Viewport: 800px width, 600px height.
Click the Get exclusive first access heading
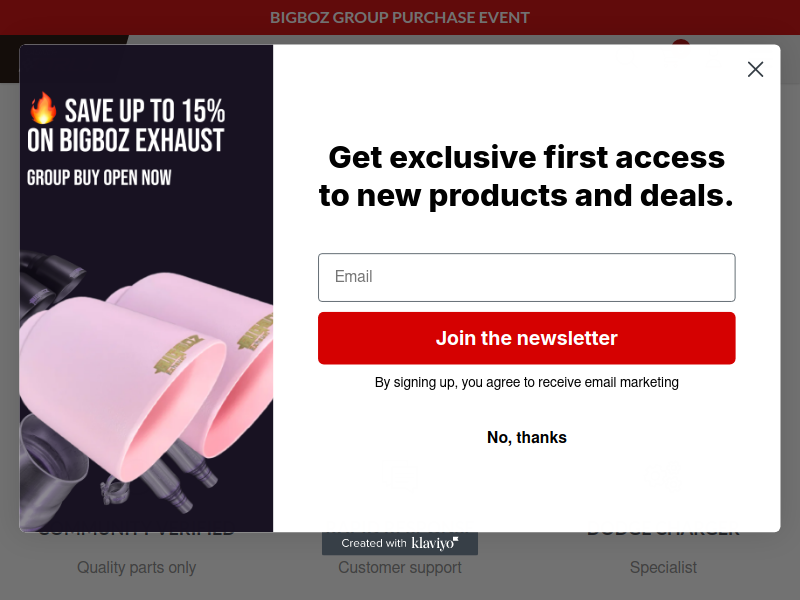click(527, 176)
